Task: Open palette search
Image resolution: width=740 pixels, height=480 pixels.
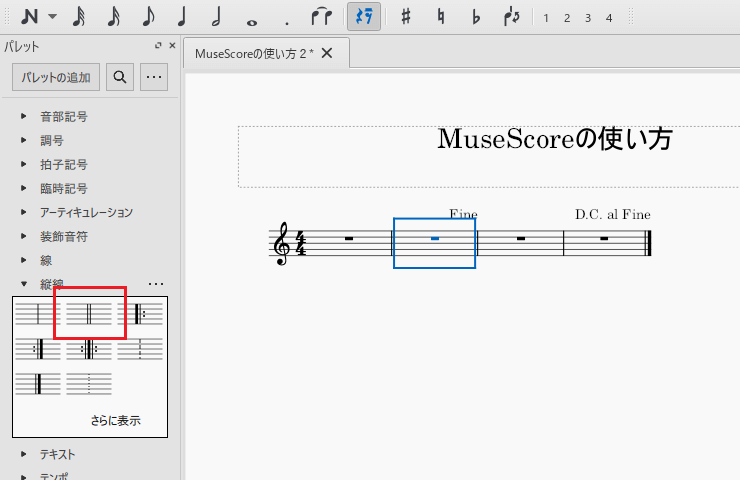Action: pos(120,77)
